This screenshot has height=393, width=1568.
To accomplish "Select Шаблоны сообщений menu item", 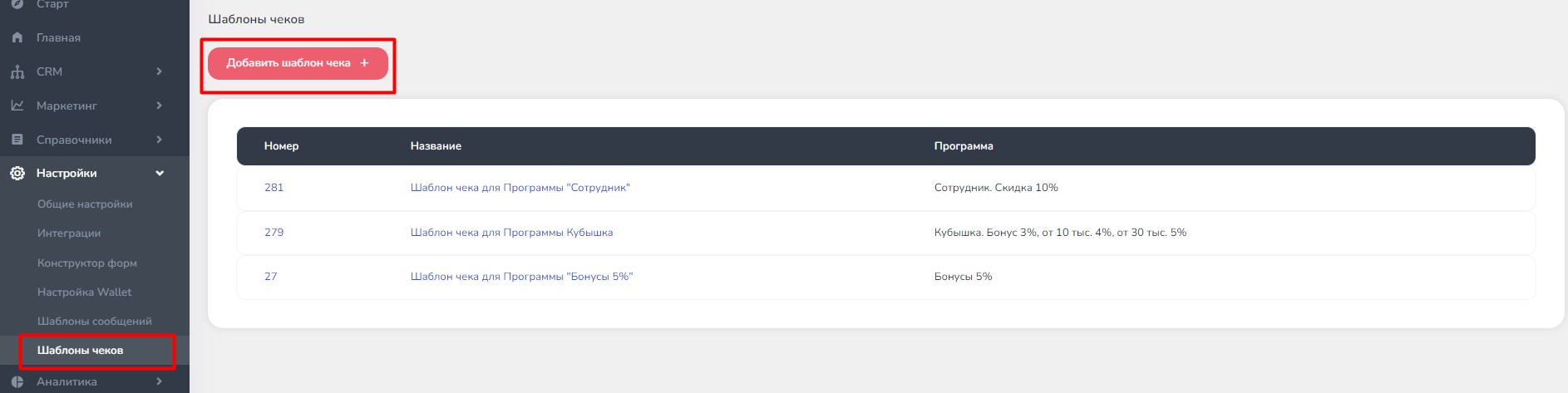I will coord(95,322).
